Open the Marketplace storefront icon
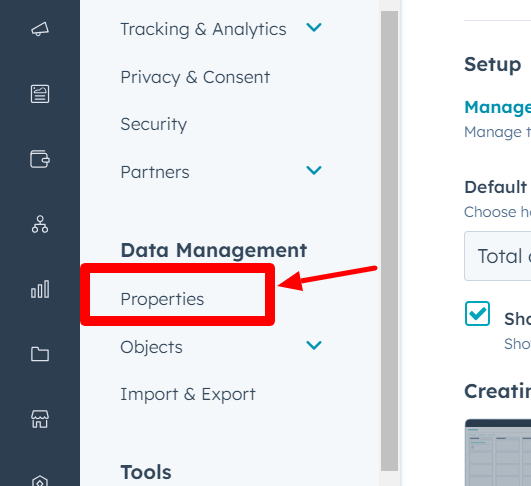 tap(40, 419)
